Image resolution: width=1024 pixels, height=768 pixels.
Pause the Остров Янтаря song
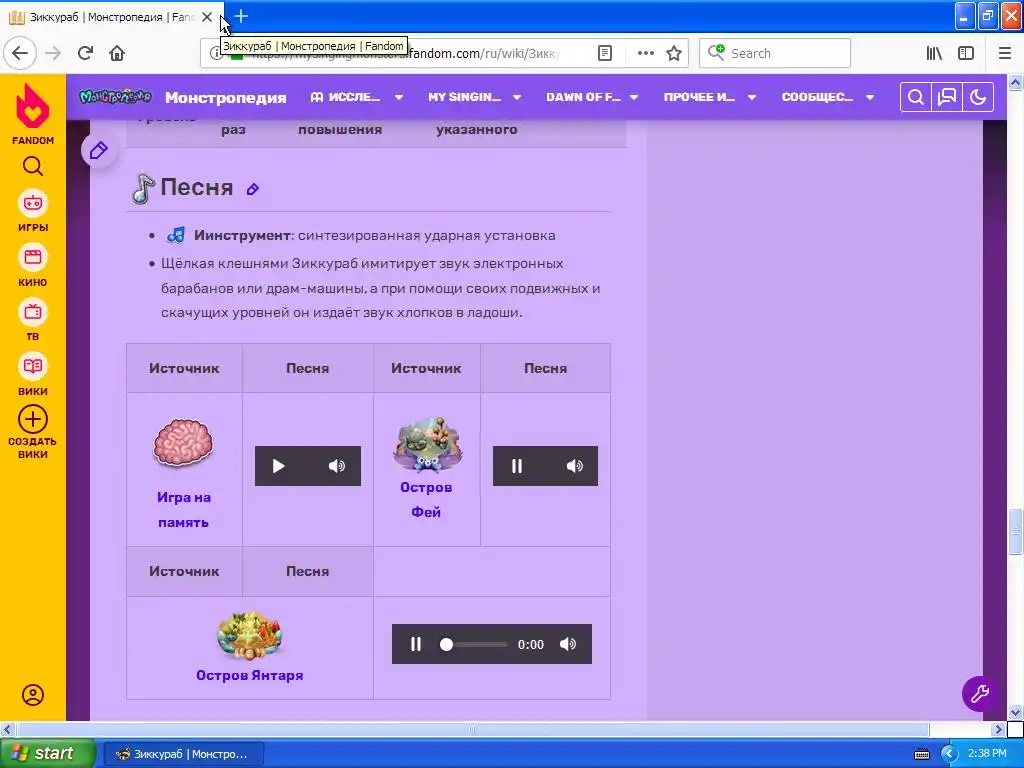pos(415,644)
